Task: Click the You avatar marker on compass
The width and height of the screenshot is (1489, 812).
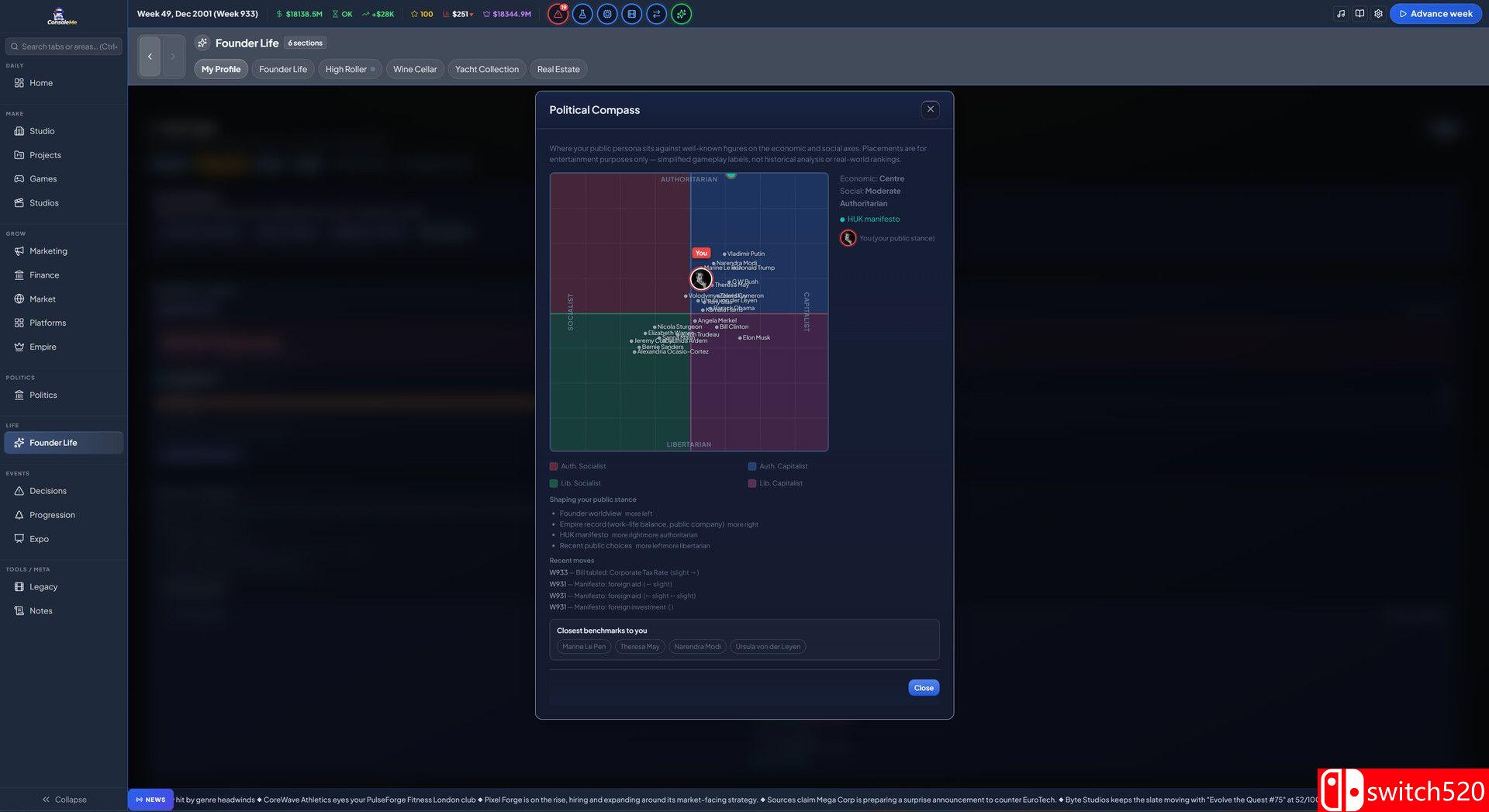Action: 701,278
